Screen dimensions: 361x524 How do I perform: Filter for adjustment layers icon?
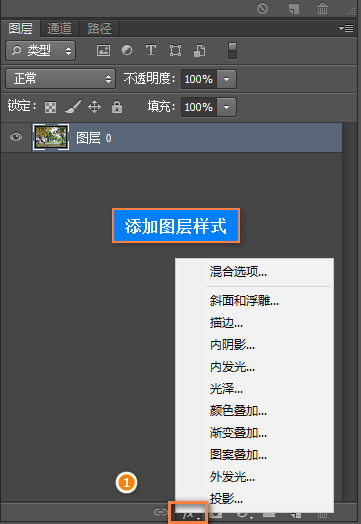(127, 50)
